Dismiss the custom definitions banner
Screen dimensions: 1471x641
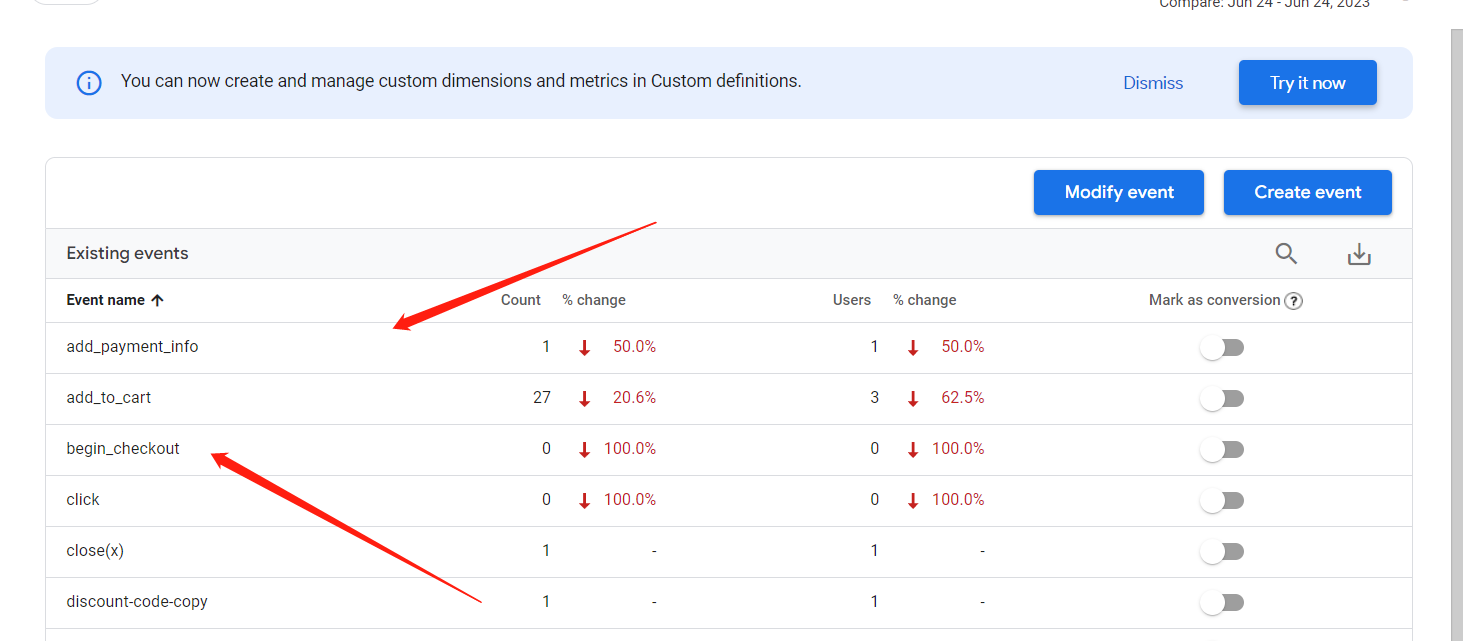(x=1153, y=83)
